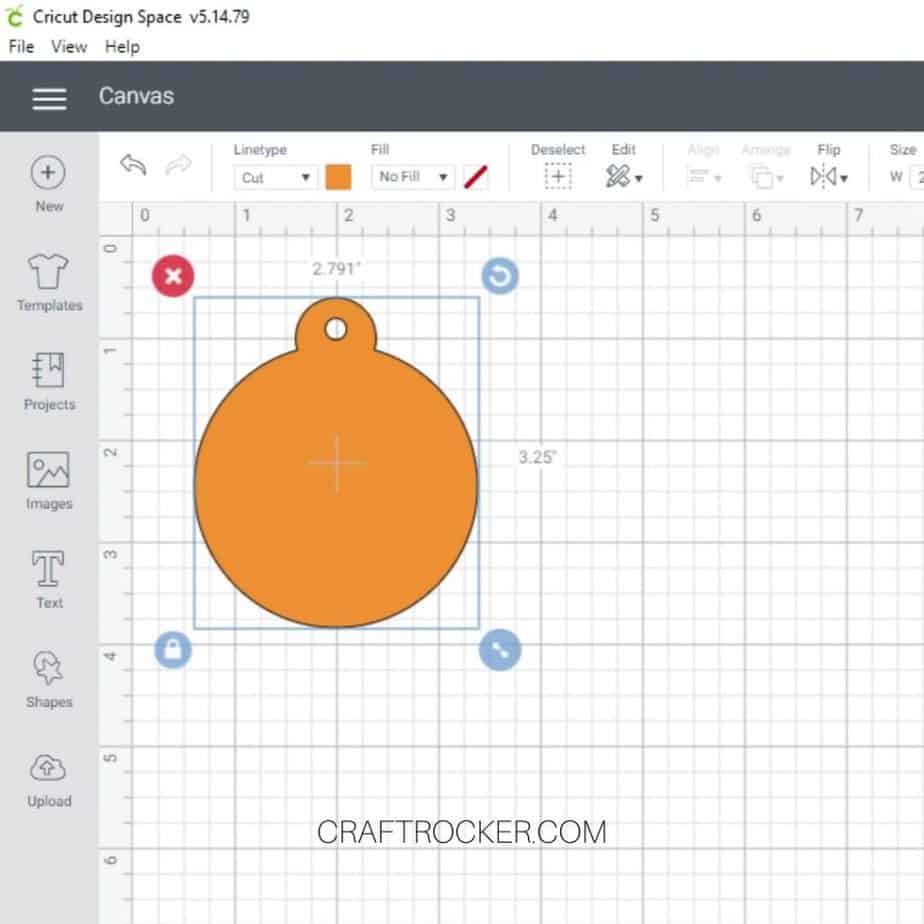The width and height of the screenshot is (924, 924).
Task: Redo the last action
Action: point(179,164)
